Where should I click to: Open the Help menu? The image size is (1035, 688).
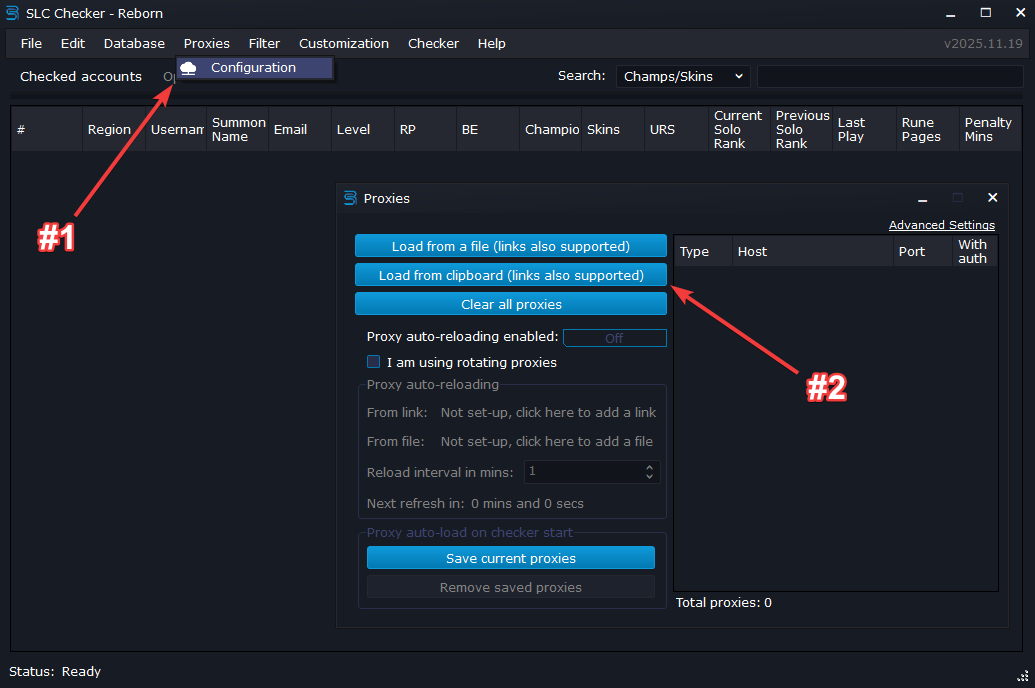tap(492, 44)
